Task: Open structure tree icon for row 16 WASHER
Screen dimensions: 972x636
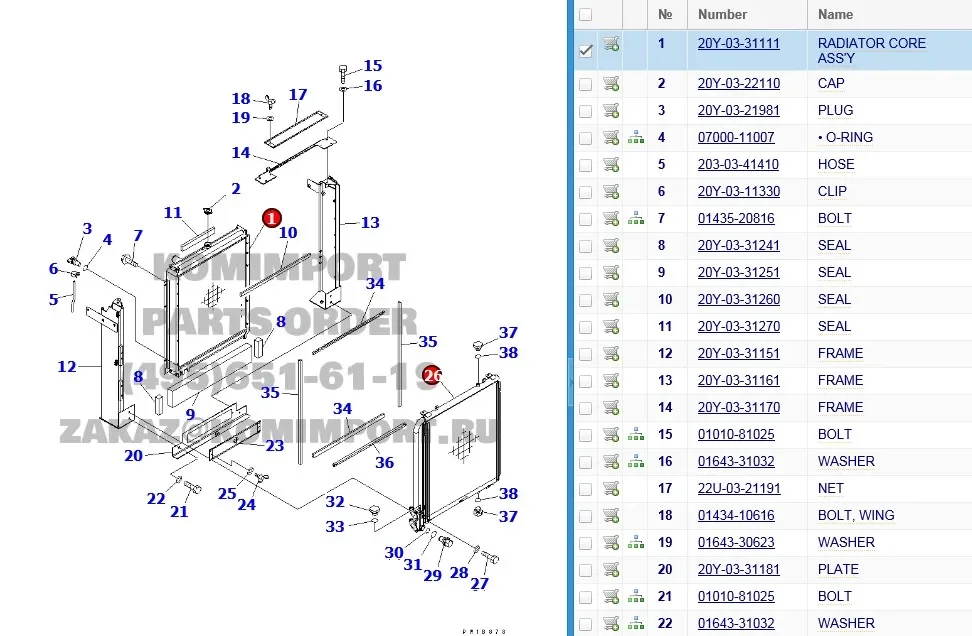Action: click(635, 461)
